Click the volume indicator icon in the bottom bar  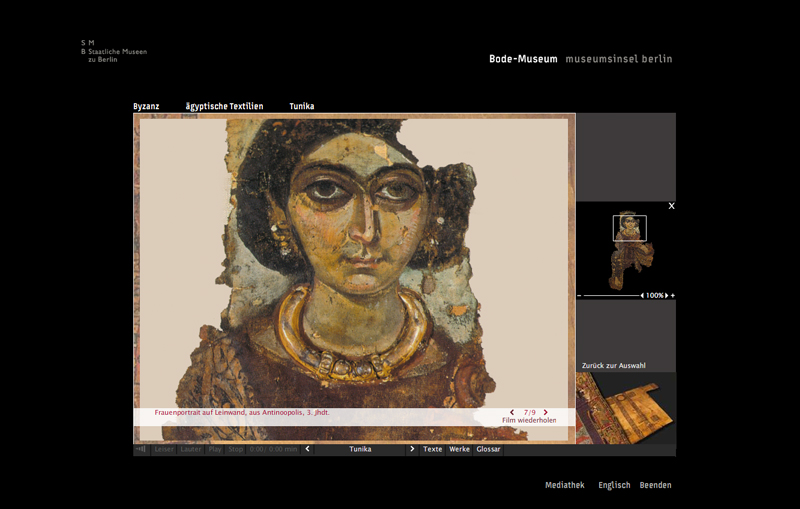[141, 449]
